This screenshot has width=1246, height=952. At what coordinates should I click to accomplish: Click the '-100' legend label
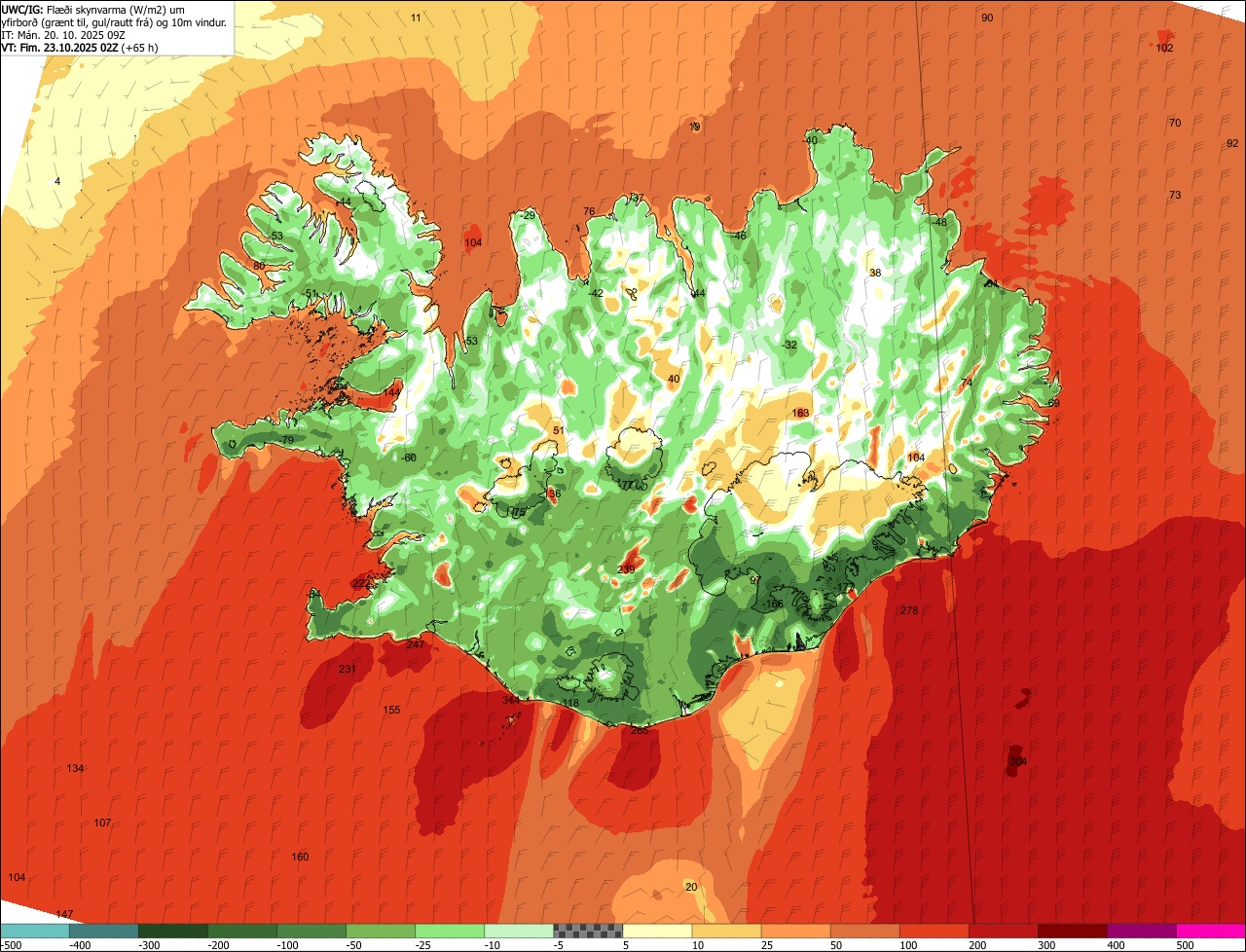click(288, 944)
